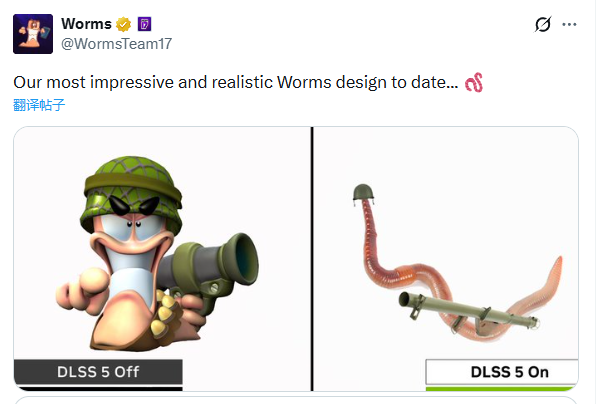Click the black bar under DLSS 5 Off
The image size is (599, 404).
100,389
